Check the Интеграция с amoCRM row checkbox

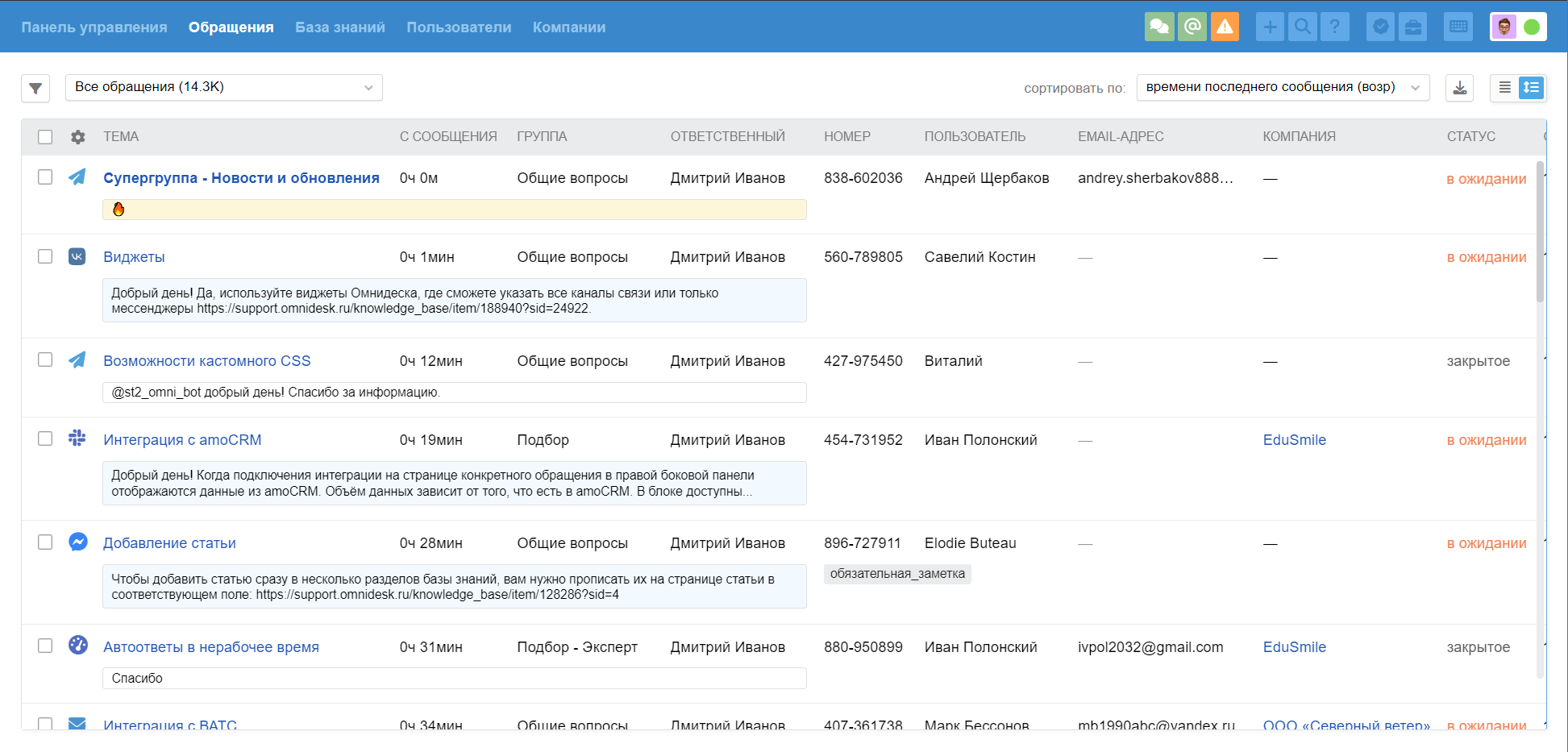pos(45,438)
